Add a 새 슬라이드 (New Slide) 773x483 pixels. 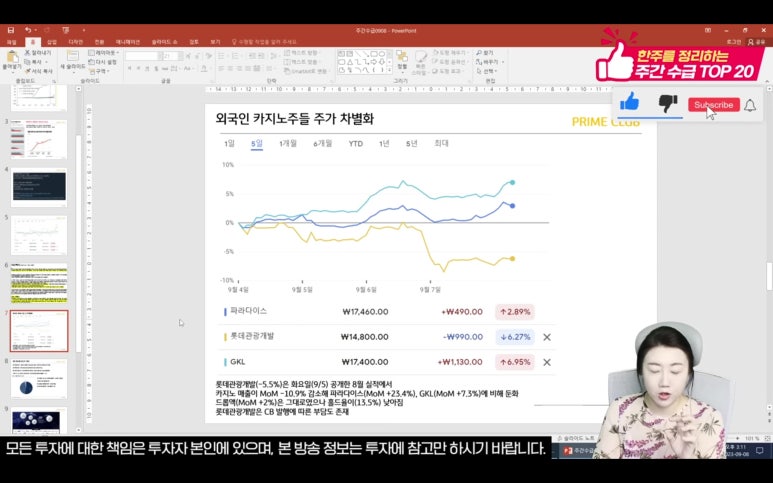pos(73,60)
